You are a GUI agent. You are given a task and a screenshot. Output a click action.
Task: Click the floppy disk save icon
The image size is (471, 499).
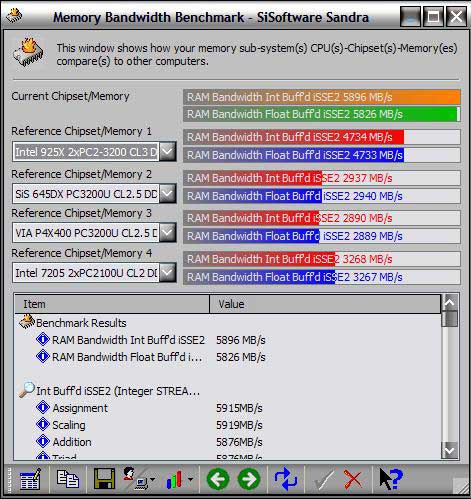[x=104, y=479]
